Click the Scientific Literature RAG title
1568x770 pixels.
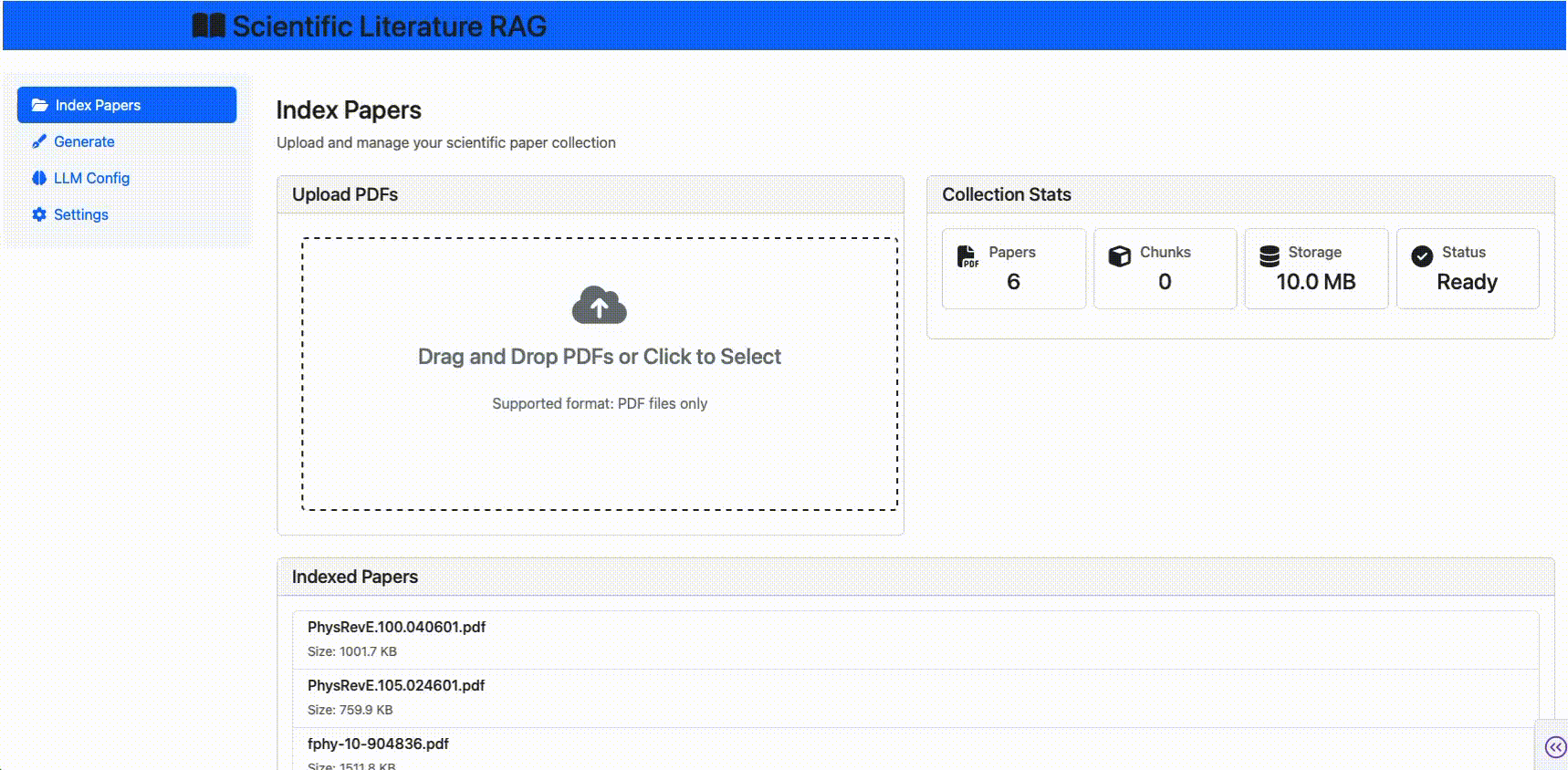click(x=389, y=26)
